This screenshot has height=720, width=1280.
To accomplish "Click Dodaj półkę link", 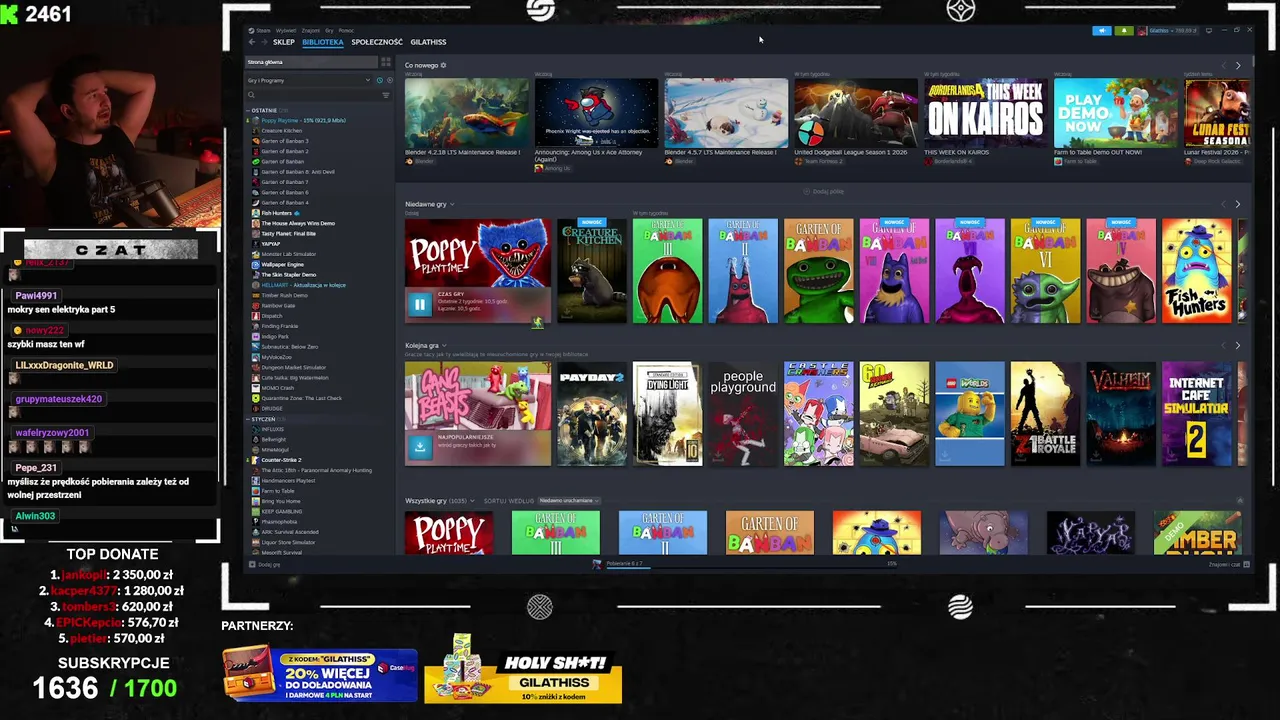I will point(824,191).
